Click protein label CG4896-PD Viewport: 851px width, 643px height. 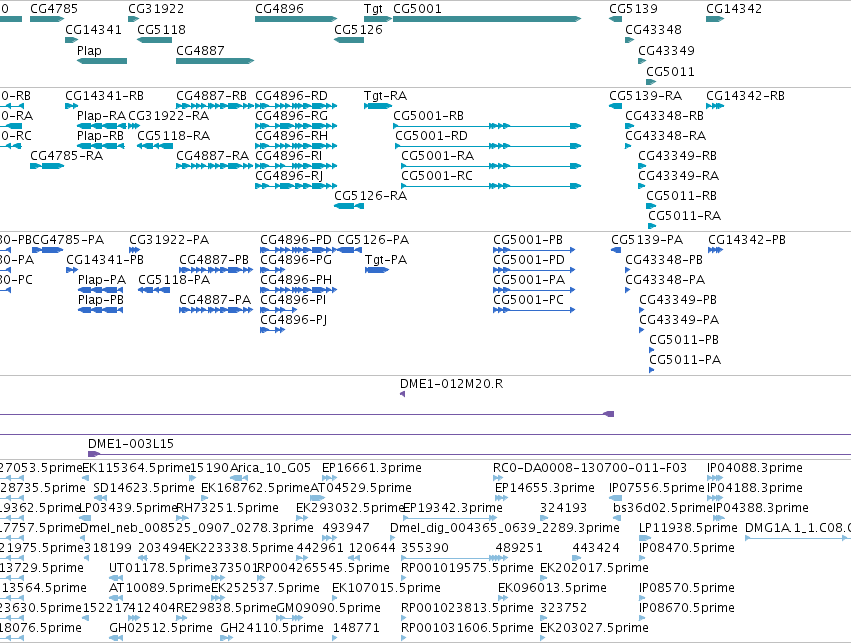coord(296,240)
